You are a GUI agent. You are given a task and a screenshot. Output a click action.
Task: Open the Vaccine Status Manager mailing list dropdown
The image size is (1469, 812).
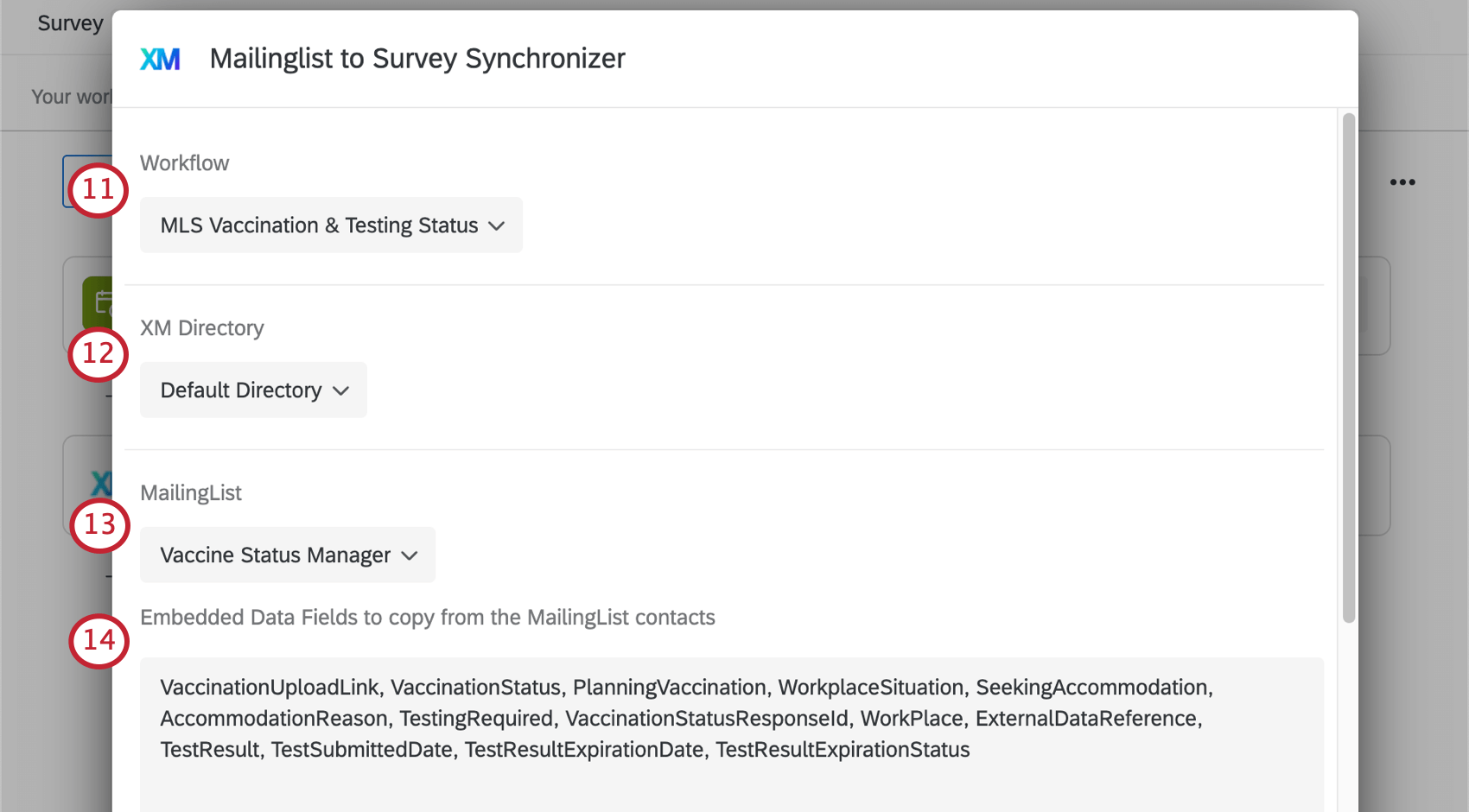[287, 555]
